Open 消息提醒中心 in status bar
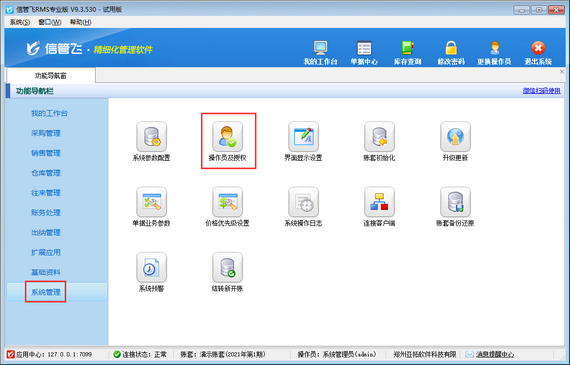This screenshot has width=570, height=365. pyautogui.click(x=495, y=354)
